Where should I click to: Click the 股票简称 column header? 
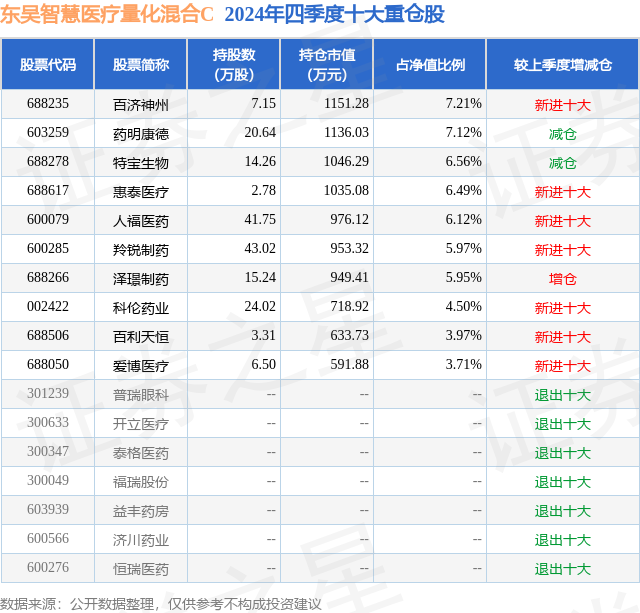pos(141,64)
